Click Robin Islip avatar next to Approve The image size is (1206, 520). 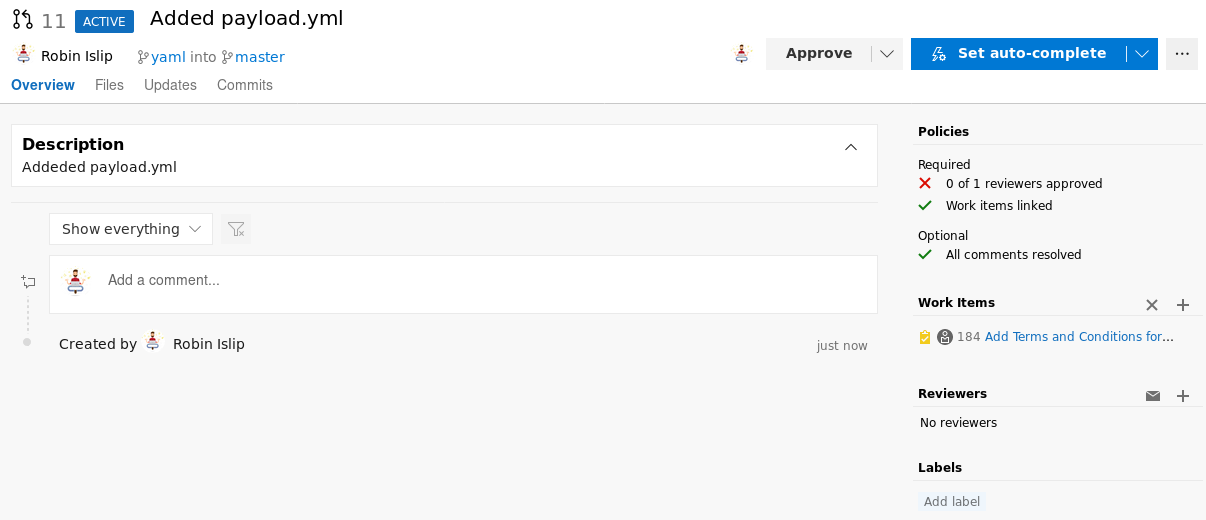tap(741, 54)
